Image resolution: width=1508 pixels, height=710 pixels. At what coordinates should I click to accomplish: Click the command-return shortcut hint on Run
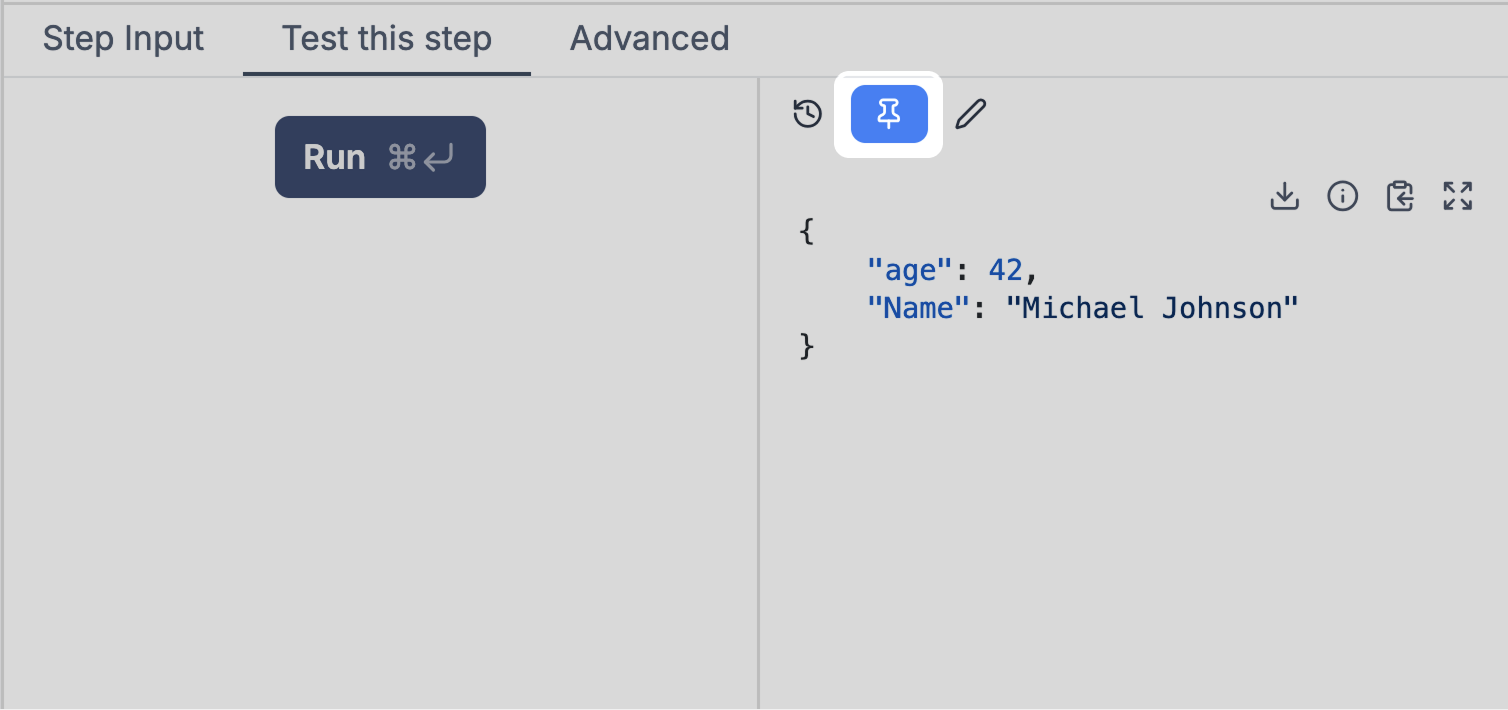[x=421, y=157]
